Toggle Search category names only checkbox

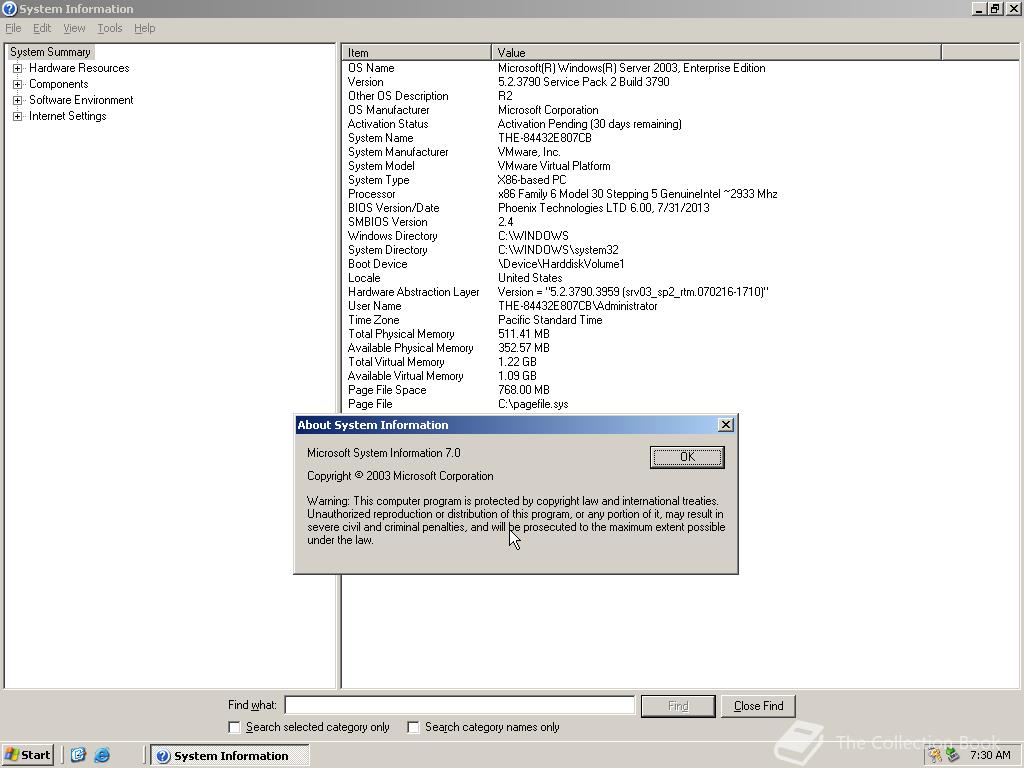(x=413, y=727)
